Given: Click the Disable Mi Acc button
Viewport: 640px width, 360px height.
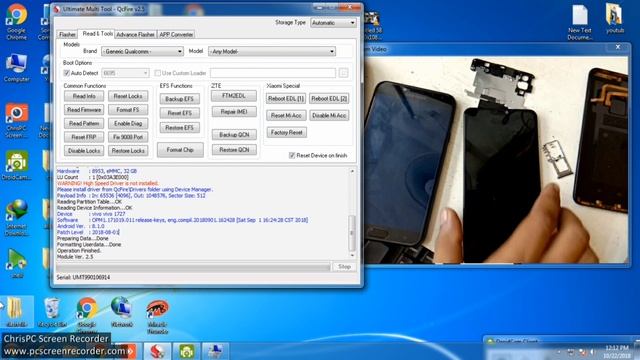Looking at the screenshot, I should coord(329,116).
